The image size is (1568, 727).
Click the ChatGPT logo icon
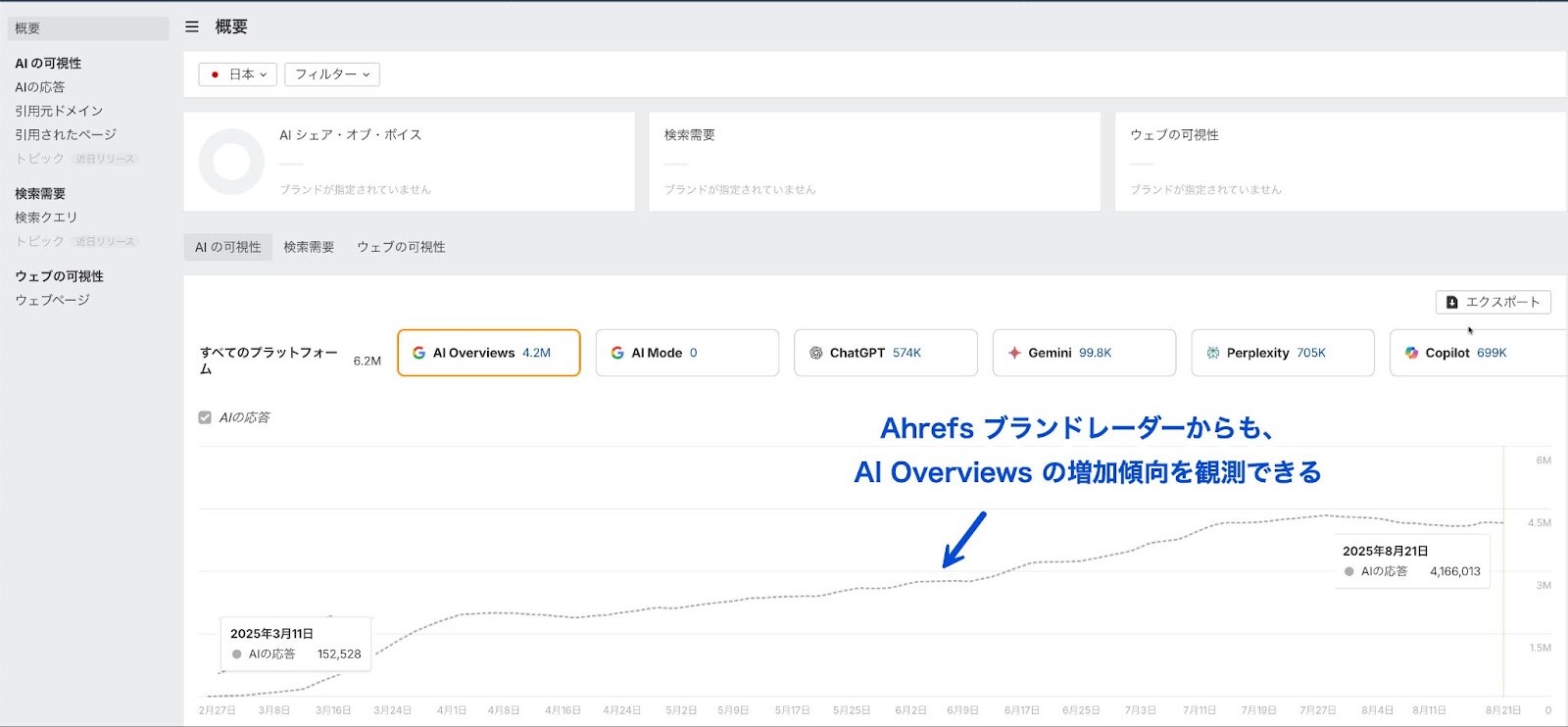[x=815, y=353]
